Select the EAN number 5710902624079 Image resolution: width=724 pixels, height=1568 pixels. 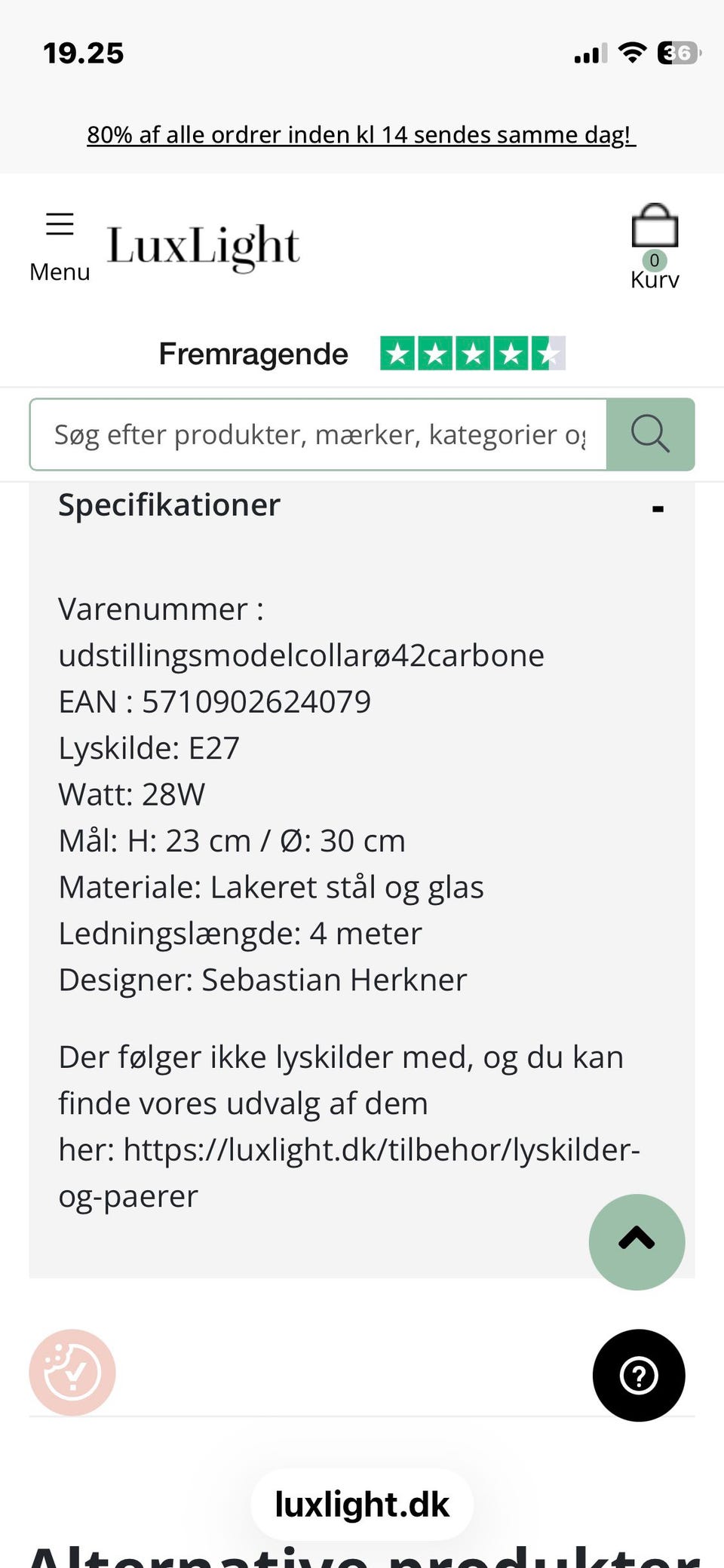pyautogui.click(x=256, y=701)
